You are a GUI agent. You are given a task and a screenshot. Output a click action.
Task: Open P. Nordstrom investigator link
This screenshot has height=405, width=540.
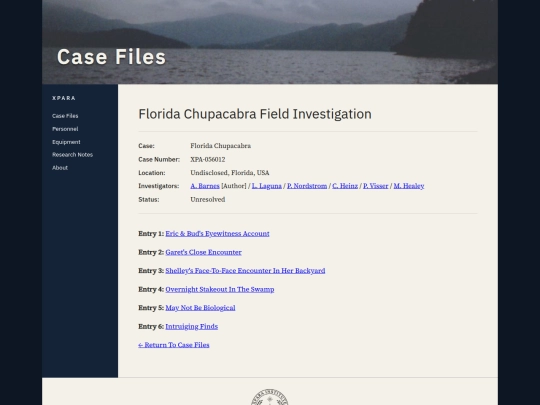[307, 186]
